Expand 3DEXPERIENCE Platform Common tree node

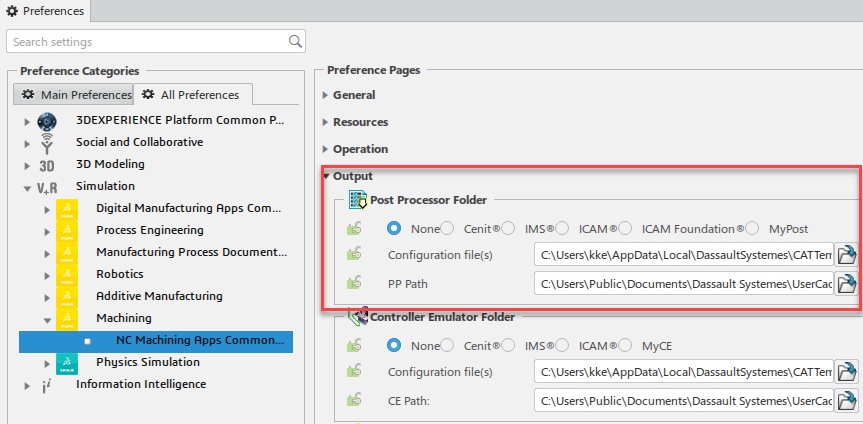coord(27,122)
